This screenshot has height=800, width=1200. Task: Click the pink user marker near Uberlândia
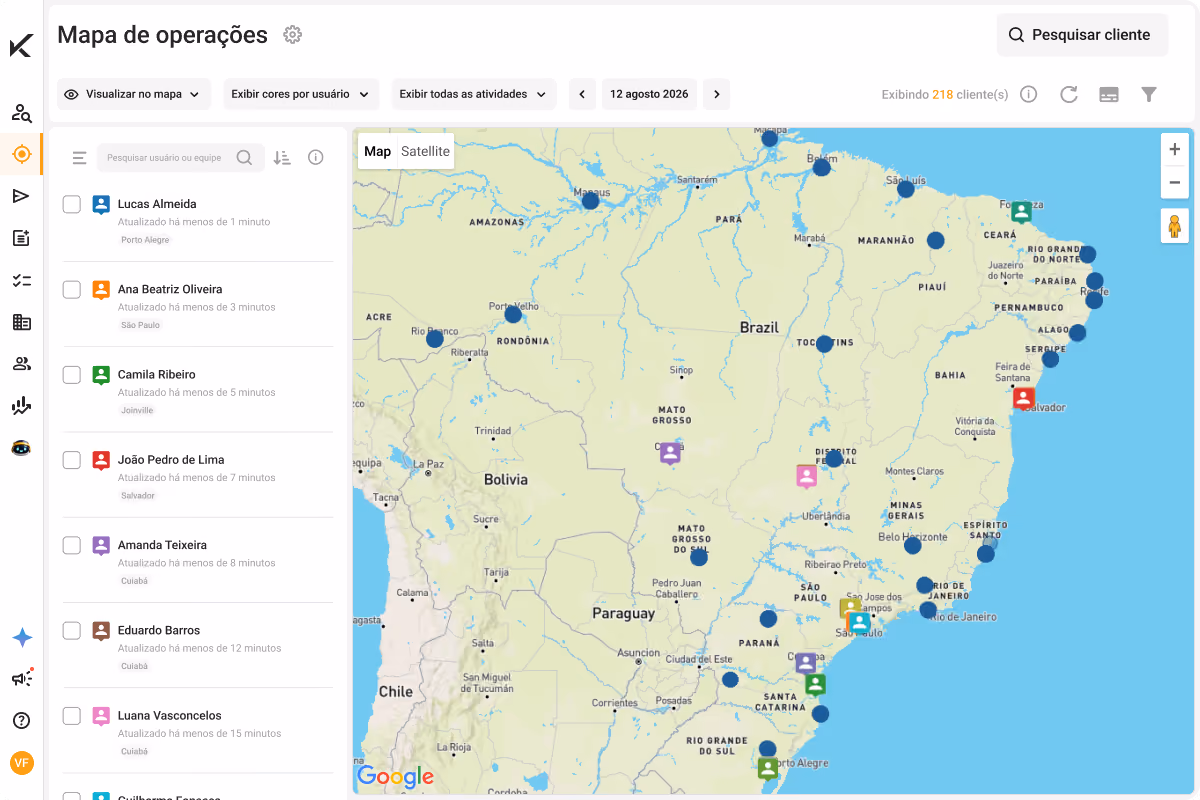click(x=806, y=476)
